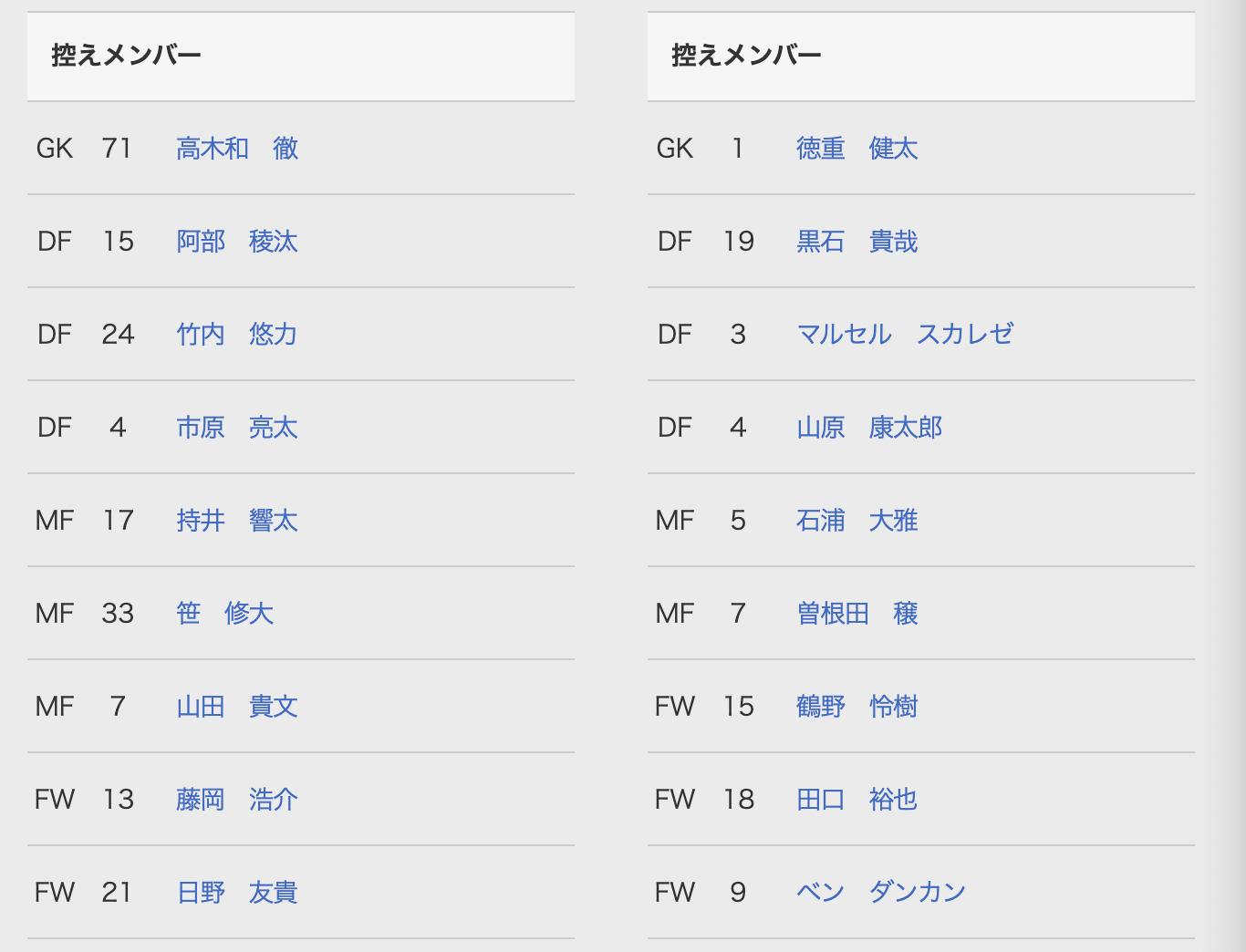The width and height of the screenshot is (1246, 952).
Task: Select マルセル スカレゼ link
Action: [905, 335]
